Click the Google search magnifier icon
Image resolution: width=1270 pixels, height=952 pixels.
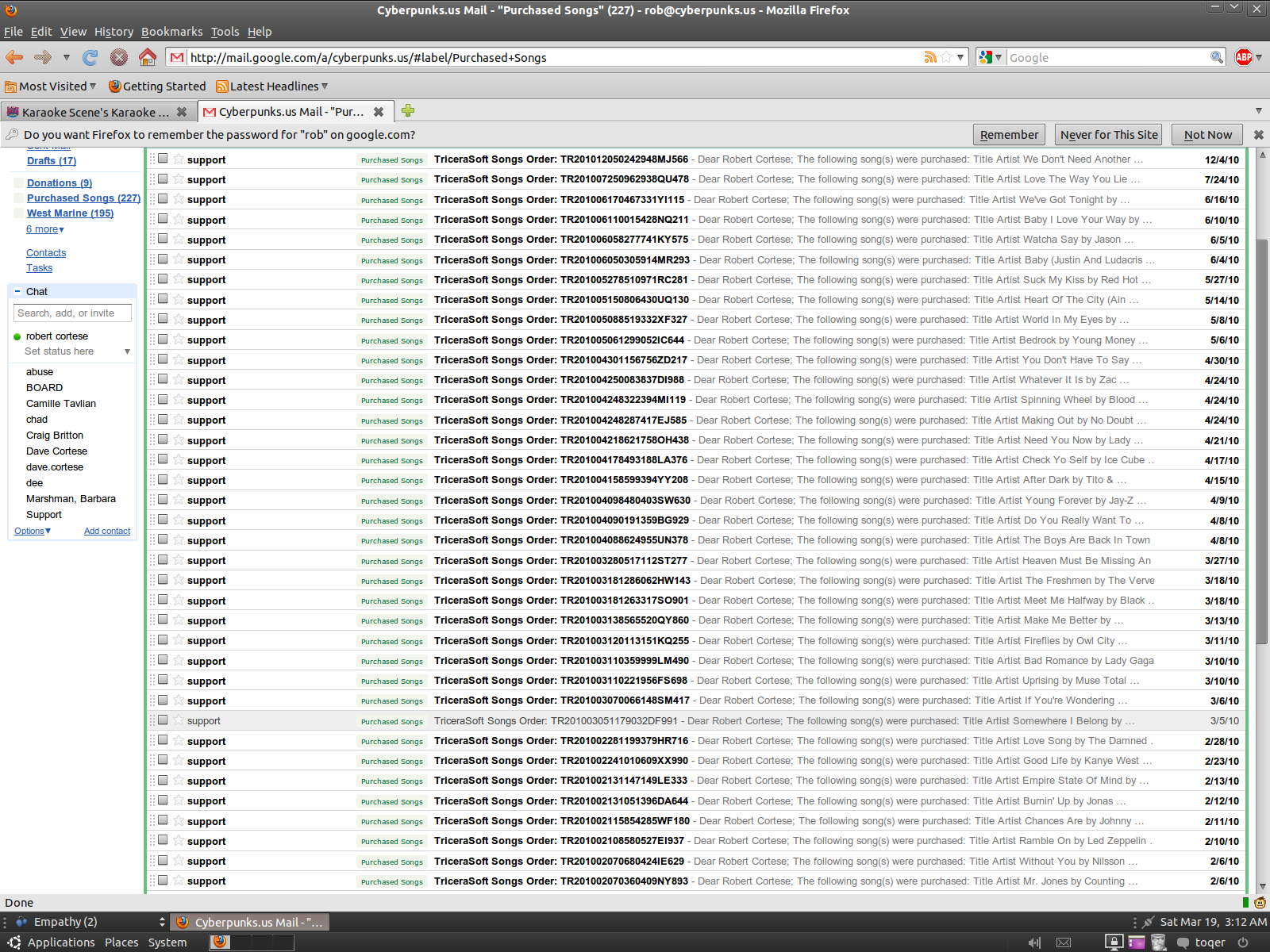coord(1216,57)
